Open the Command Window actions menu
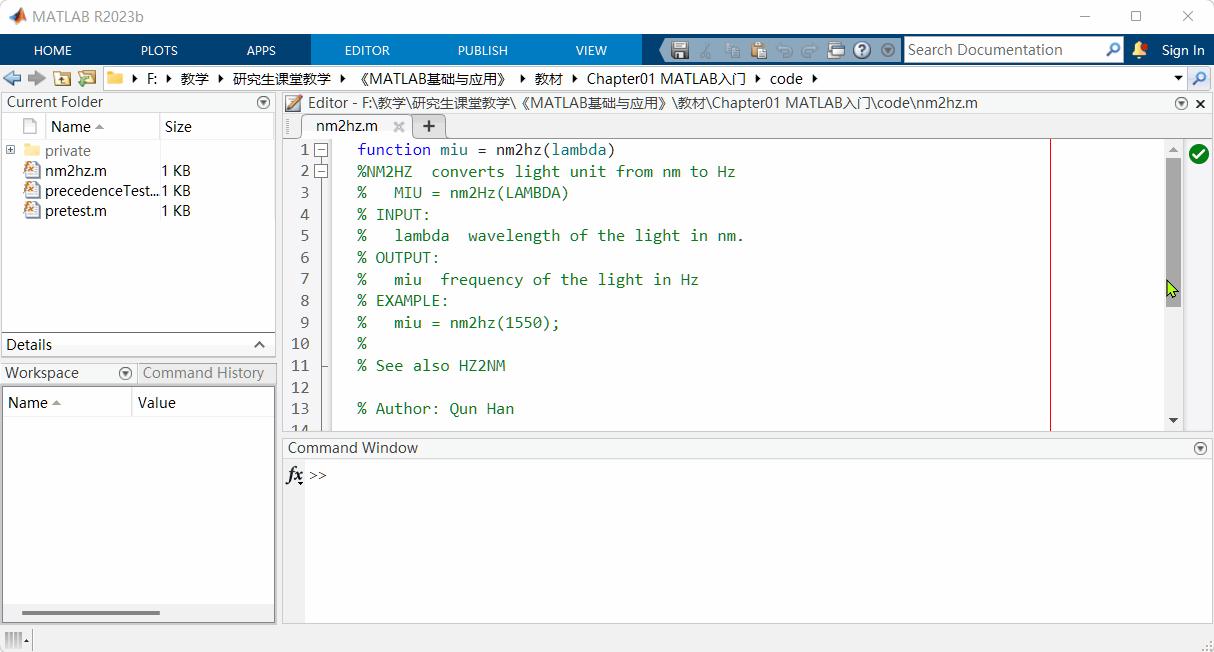1214x652 pixels. [1199, 448]
